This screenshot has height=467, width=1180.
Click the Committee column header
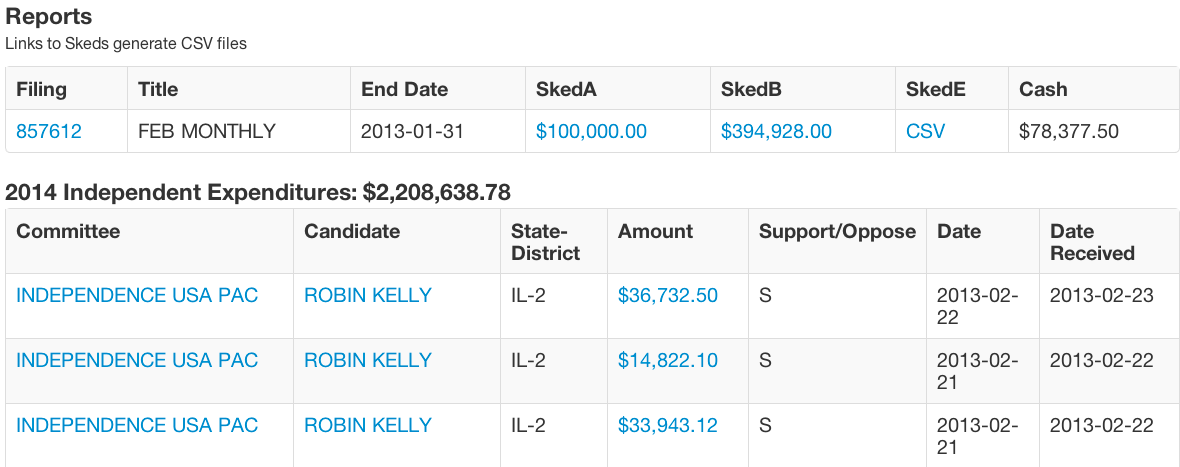pos(68,231)
